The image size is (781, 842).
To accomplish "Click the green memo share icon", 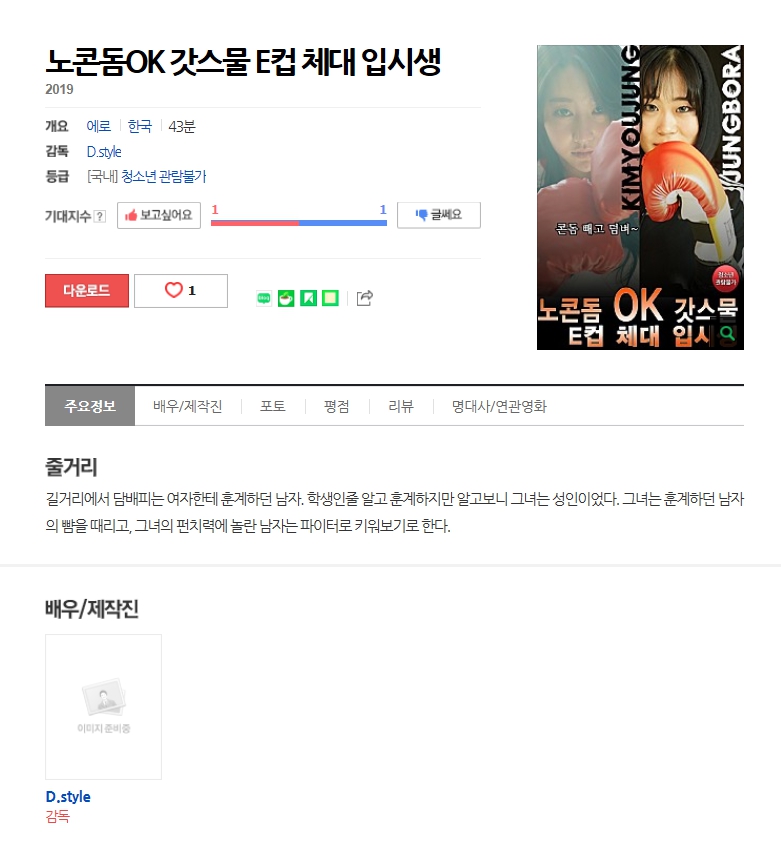I will tap(330, 298).
